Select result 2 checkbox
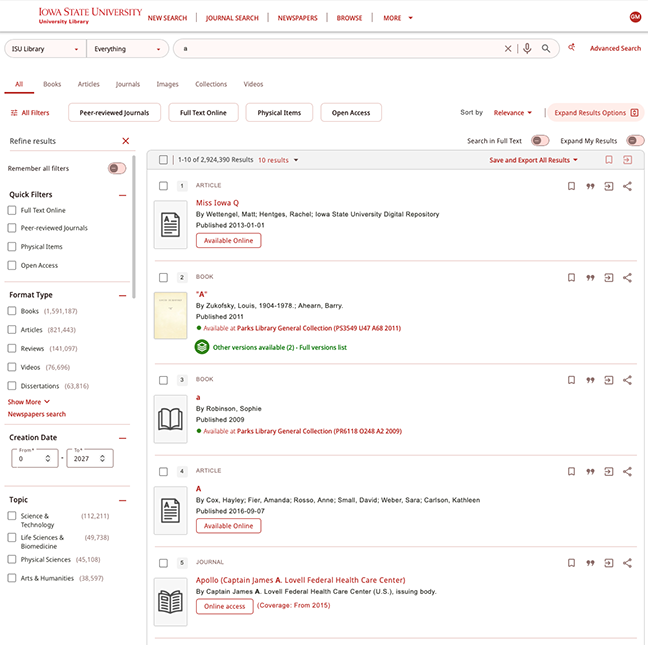The height and width of the screenshot is (645, 648). tap(163, 277)
